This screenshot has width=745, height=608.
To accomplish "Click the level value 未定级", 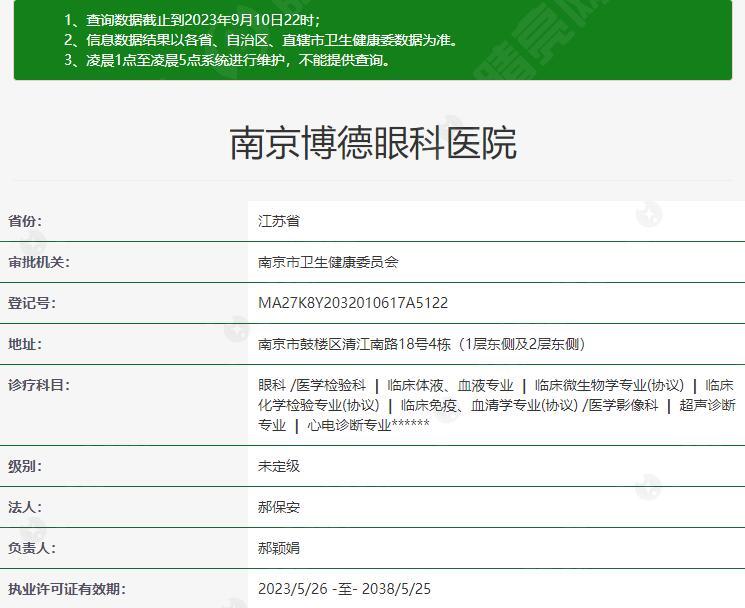I will coord(279,466).
